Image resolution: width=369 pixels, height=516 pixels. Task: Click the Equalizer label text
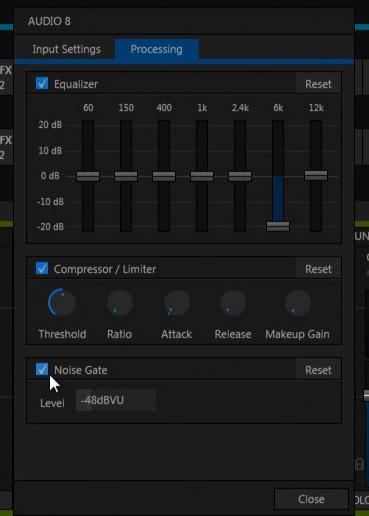76,84
